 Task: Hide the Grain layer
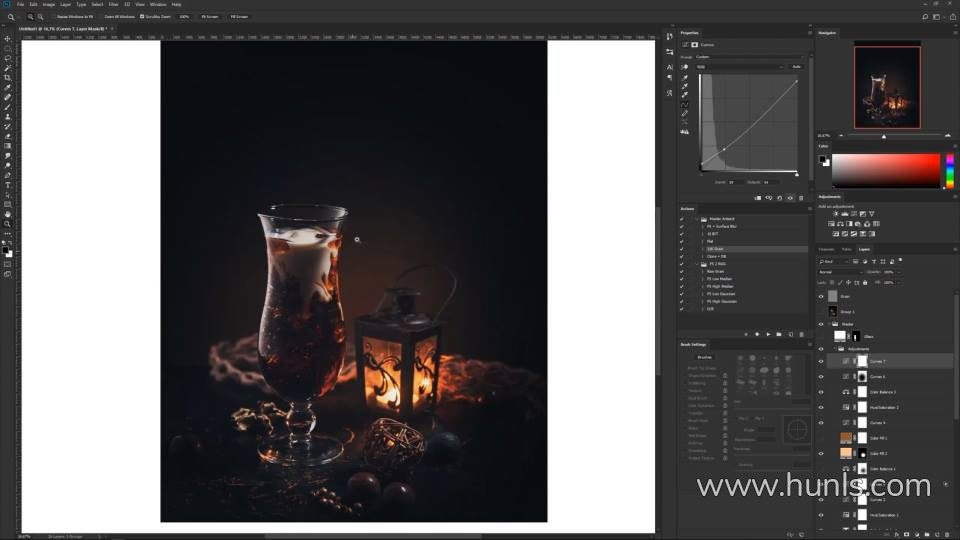[821, 296]
